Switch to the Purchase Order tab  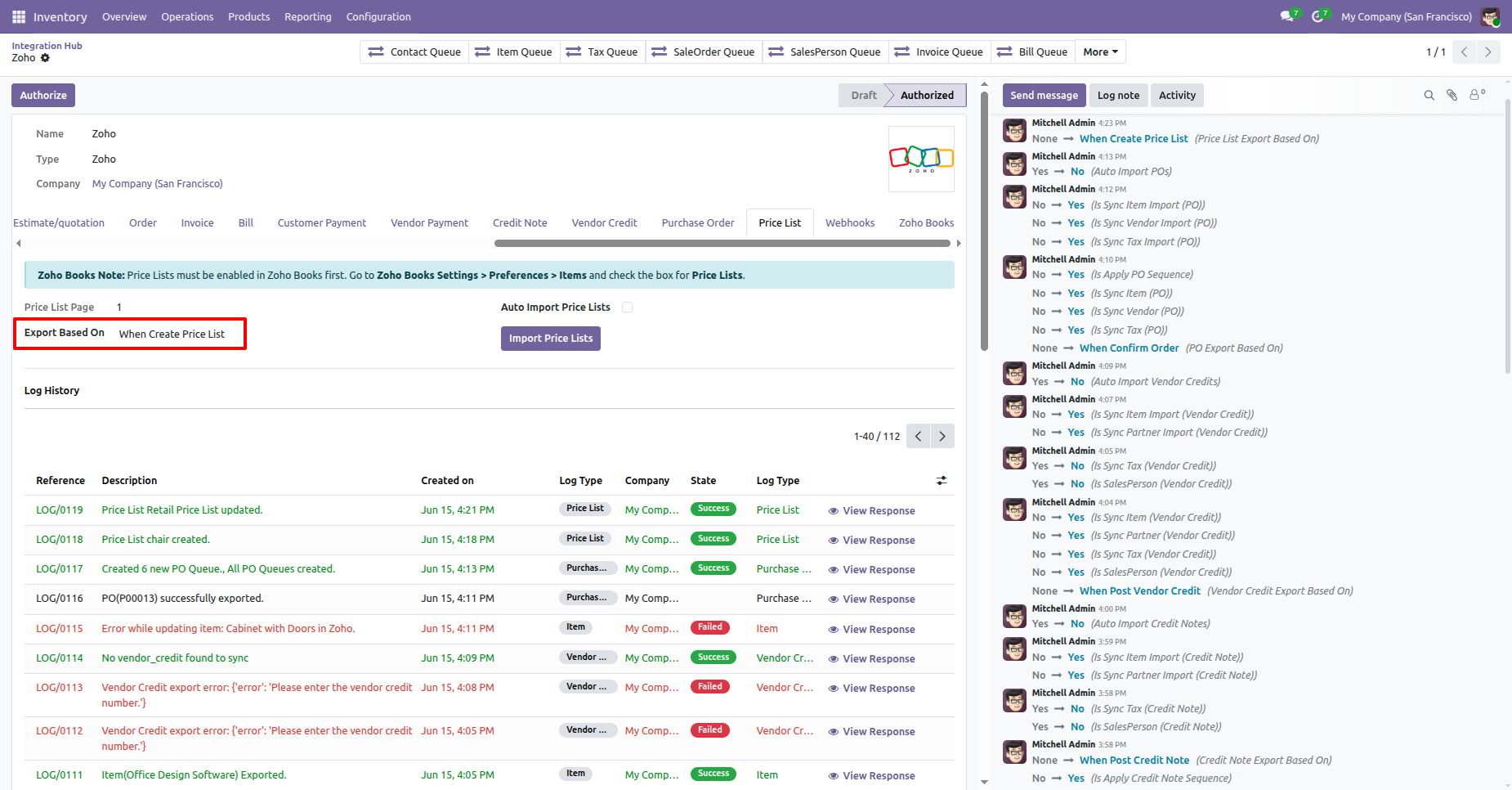698,223
